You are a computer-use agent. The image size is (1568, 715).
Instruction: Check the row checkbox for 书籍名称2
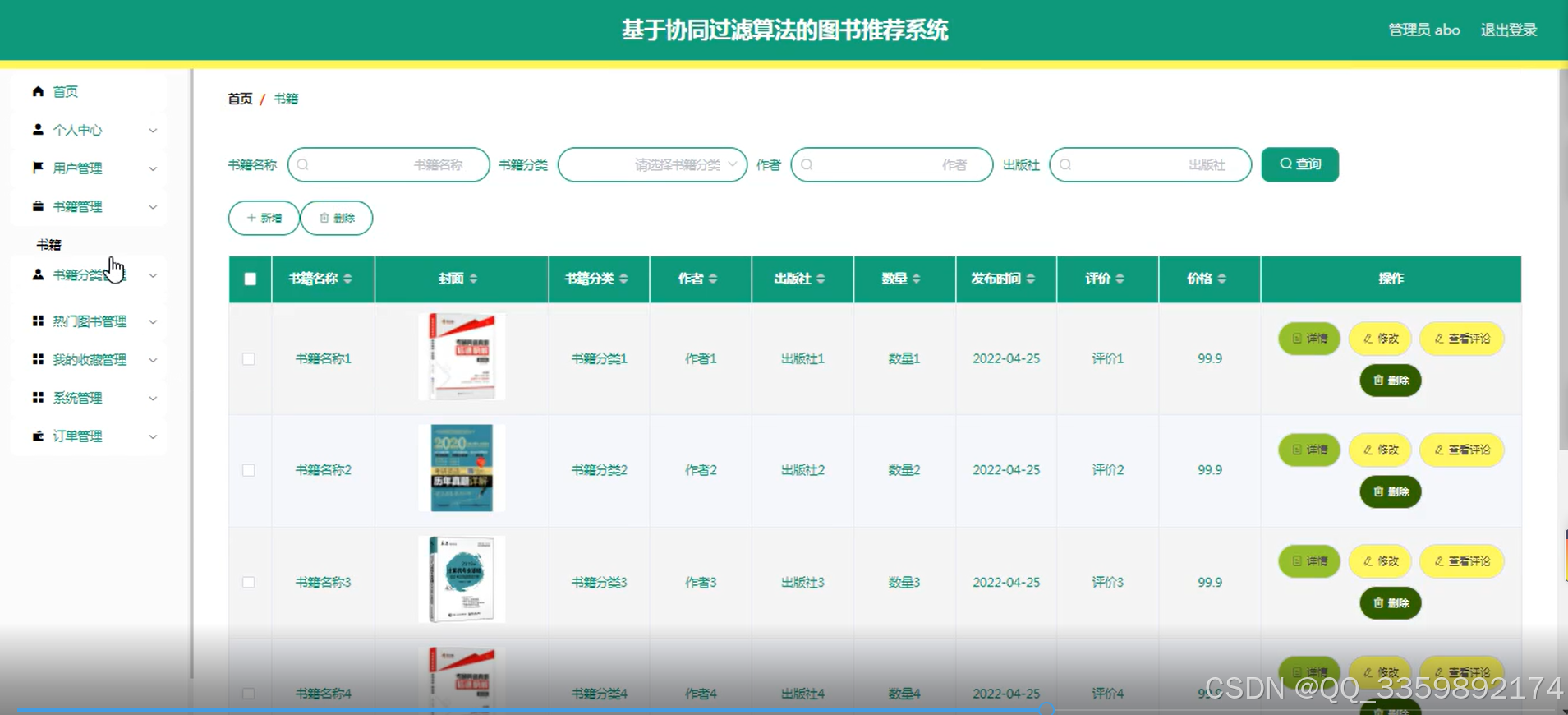coord(249,470)
